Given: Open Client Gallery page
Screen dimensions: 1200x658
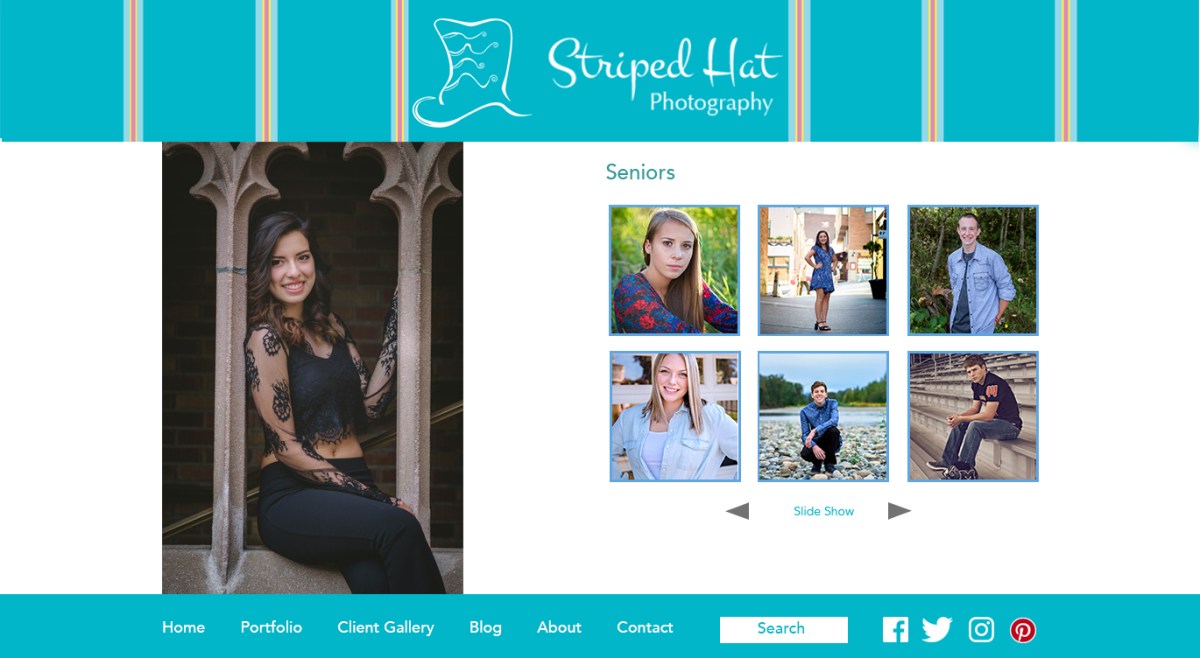Looking at the screenshot, I should [385, 627].
